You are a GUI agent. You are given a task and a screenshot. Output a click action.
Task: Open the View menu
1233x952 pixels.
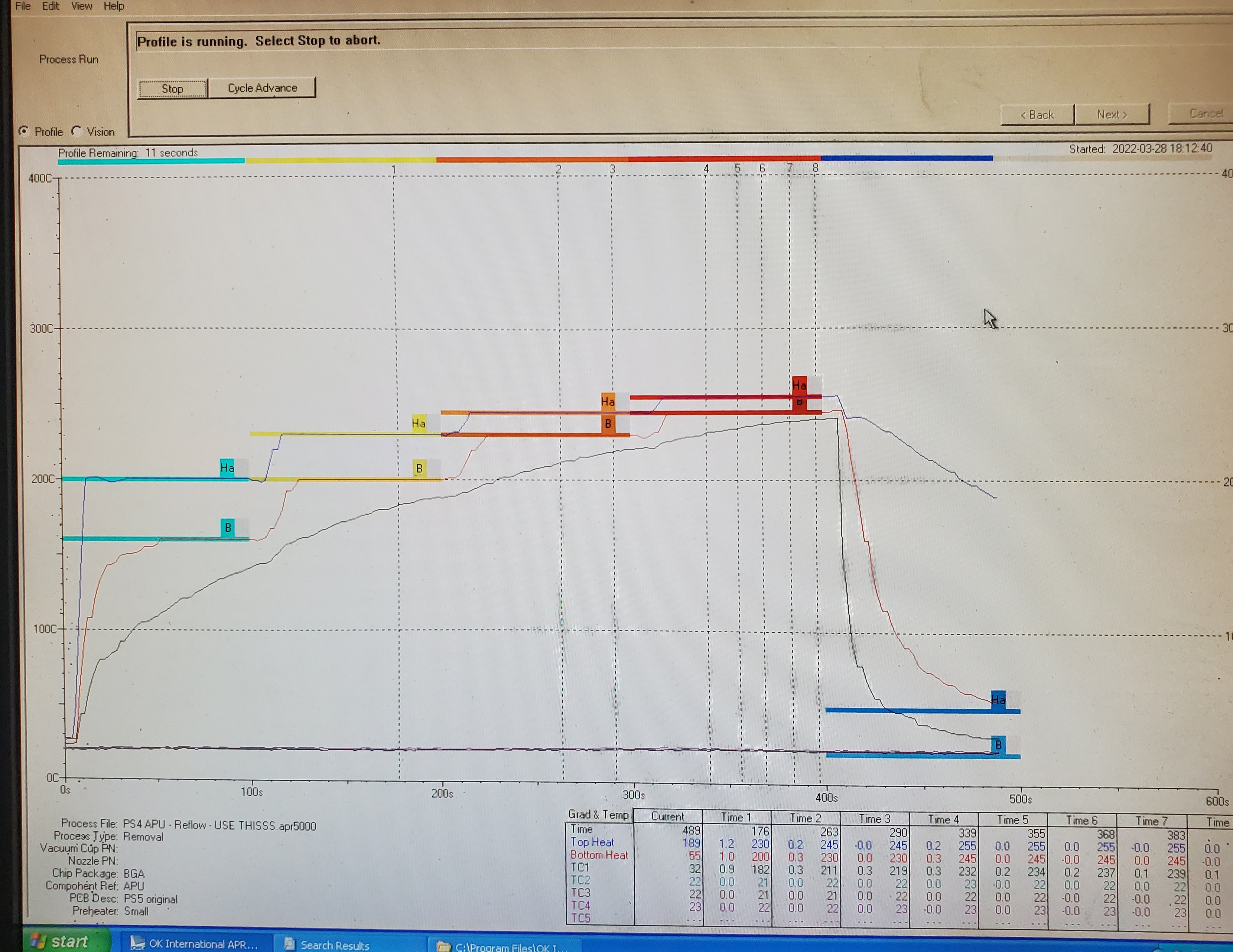(x=81, y=6)
